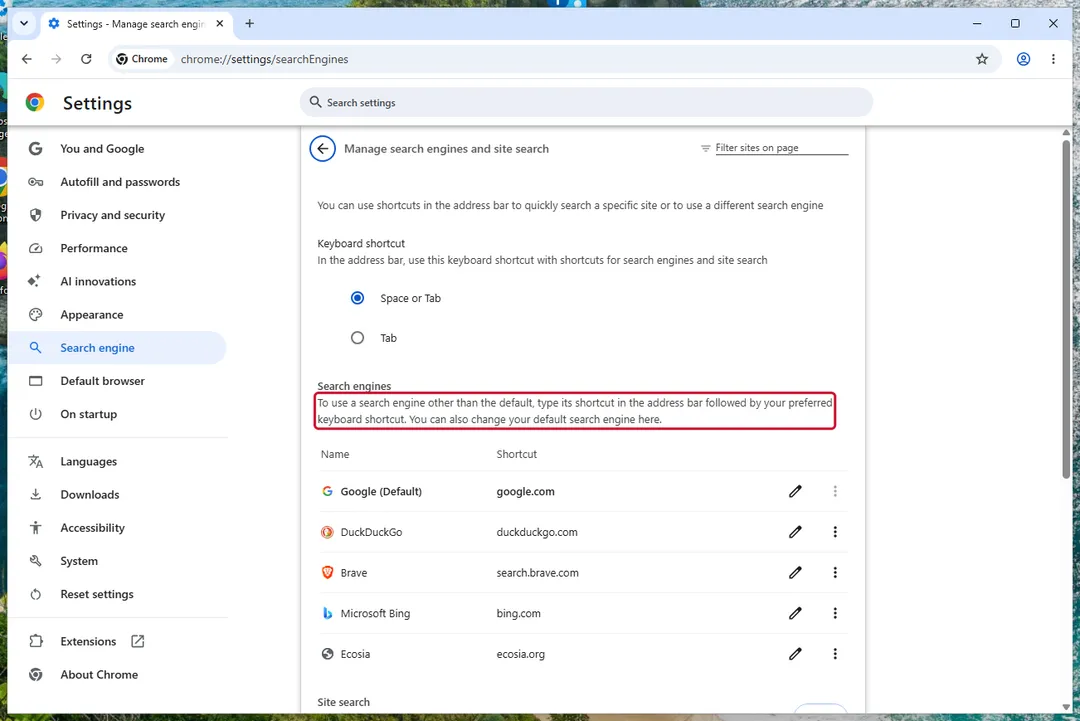The height and width of the screenshot is (721, 1080).
Task: Click the google.com shortcut text
Action: coord(526,491)
